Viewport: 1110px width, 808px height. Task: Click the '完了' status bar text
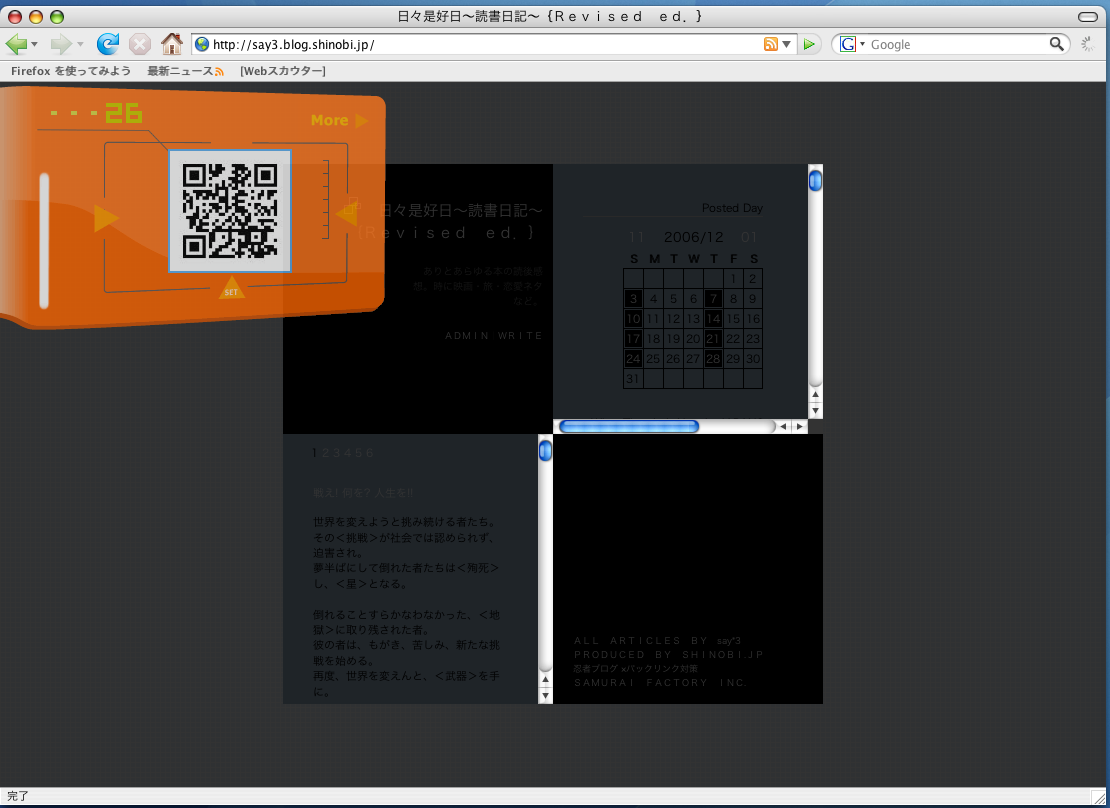tap(18, 796)
